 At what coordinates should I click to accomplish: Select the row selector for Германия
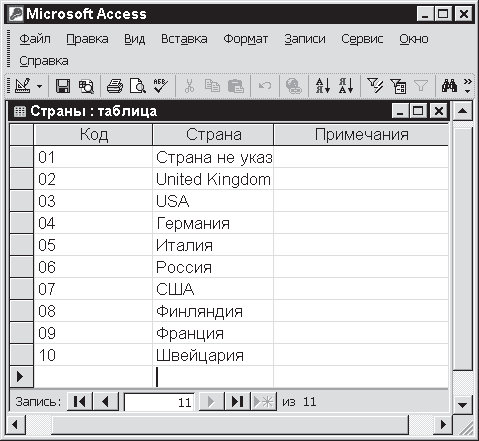coord(21,223)
